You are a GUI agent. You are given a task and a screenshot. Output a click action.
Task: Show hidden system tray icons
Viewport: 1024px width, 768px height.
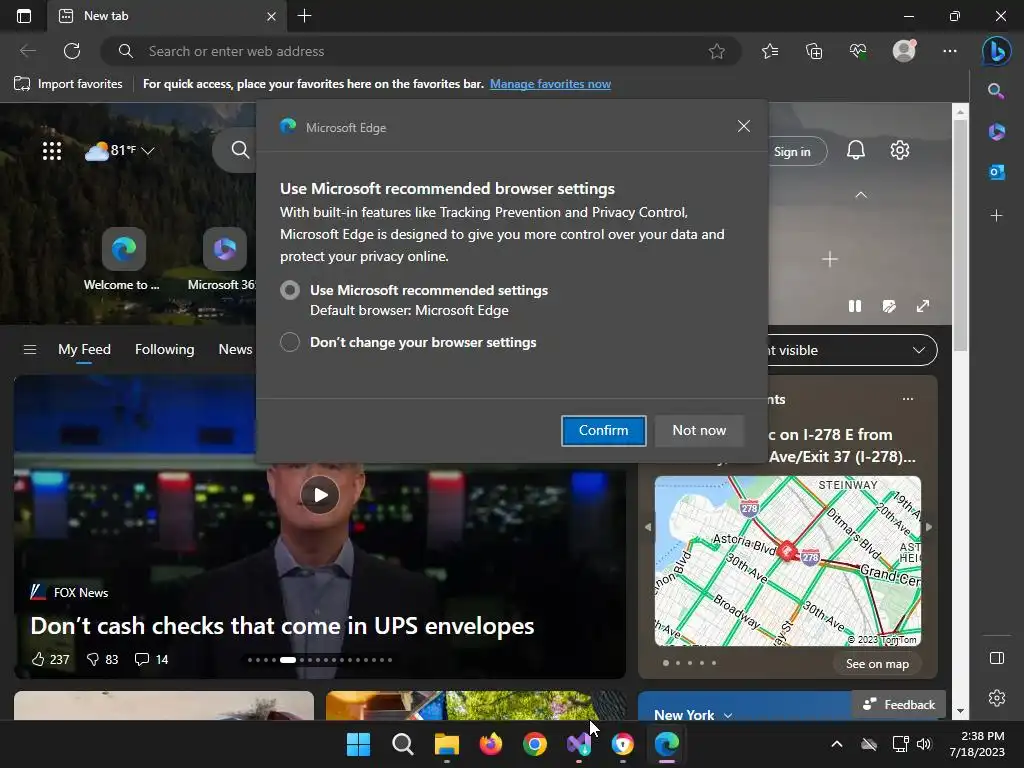tap(837, 744)
